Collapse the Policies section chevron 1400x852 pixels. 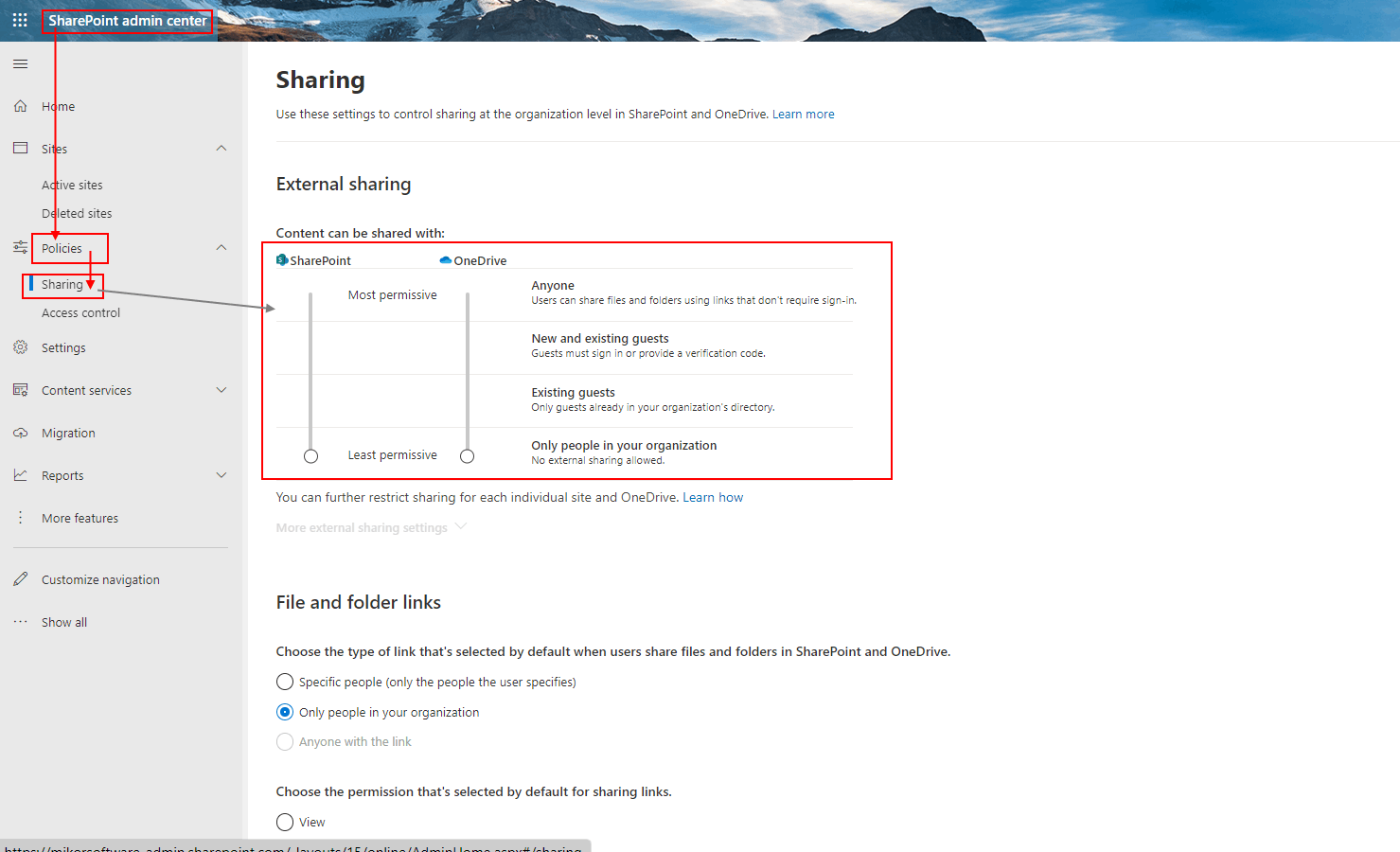click(x=222, y=248)
